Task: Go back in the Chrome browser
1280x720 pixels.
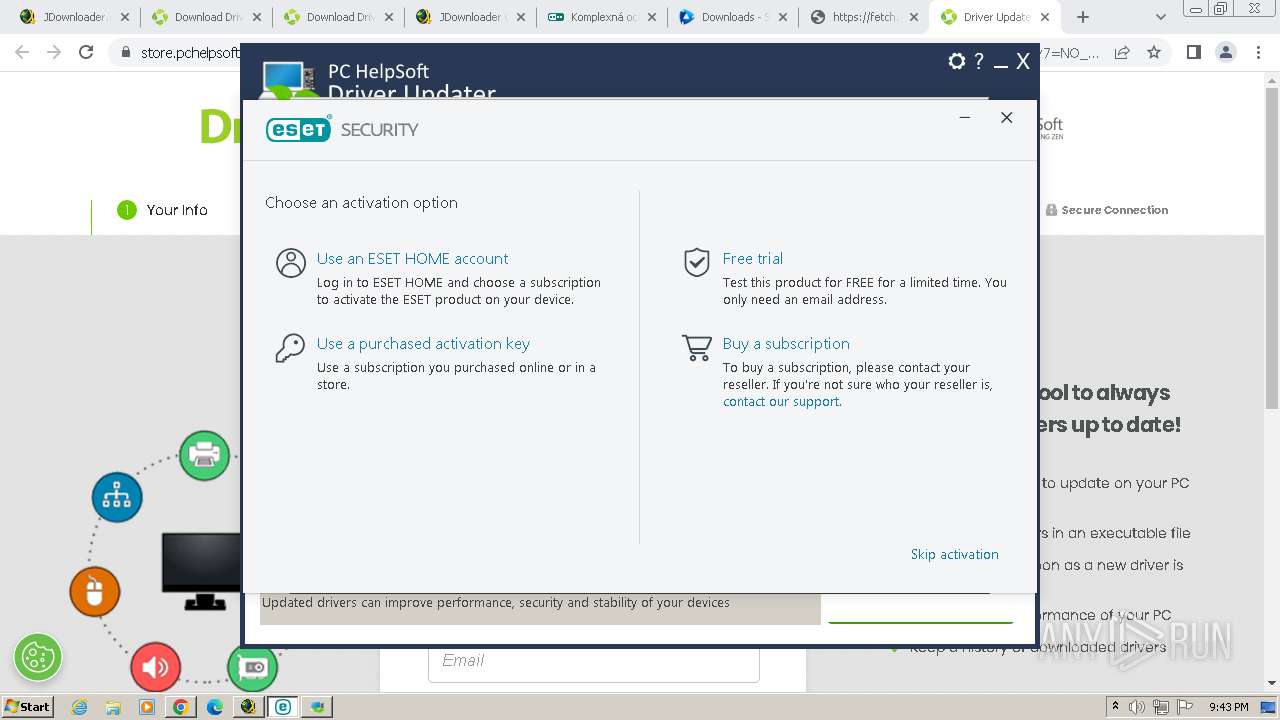Action: tap(22, 52)
